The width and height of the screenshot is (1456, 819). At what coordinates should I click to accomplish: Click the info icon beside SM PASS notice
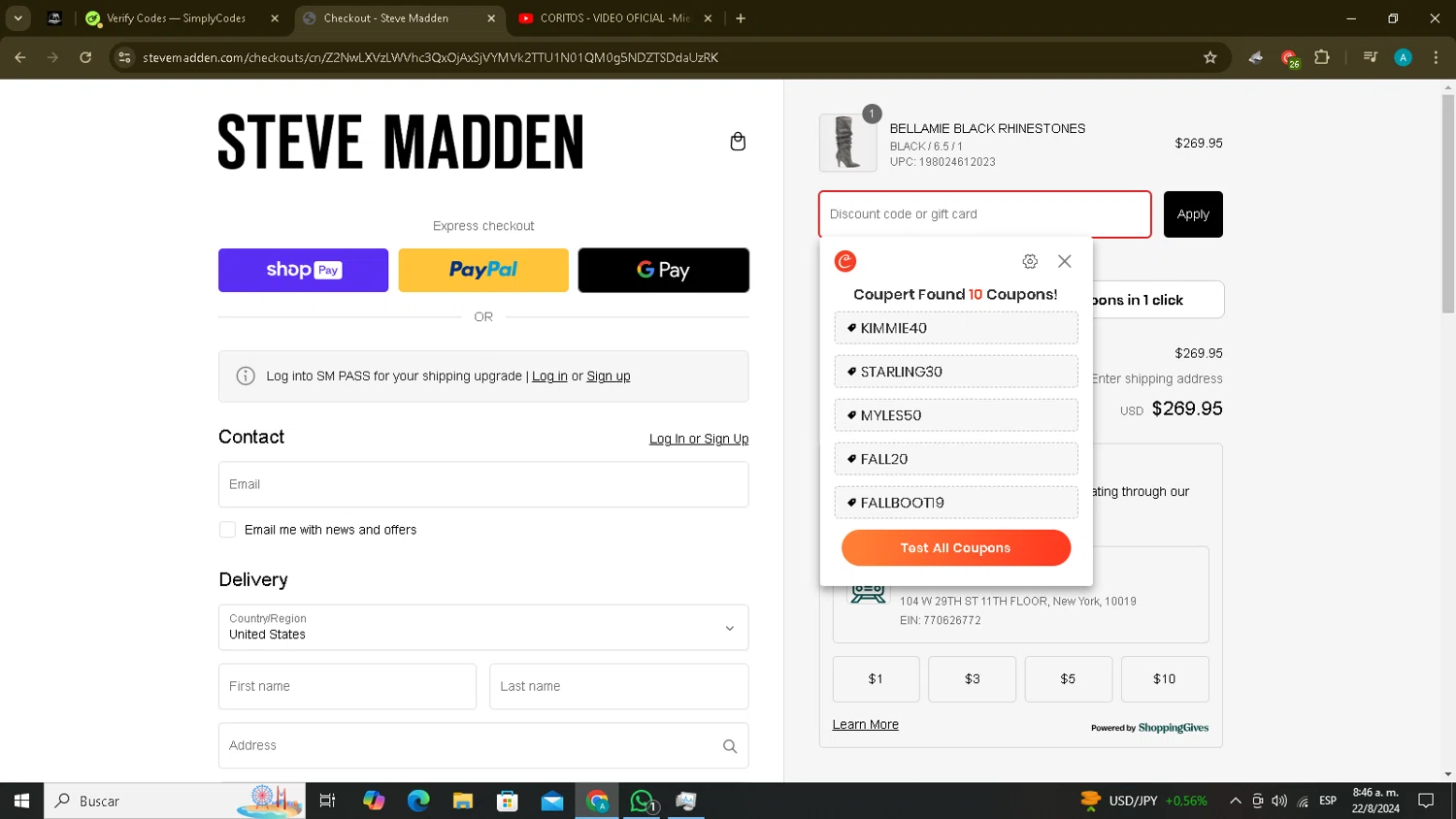[246, 376]
